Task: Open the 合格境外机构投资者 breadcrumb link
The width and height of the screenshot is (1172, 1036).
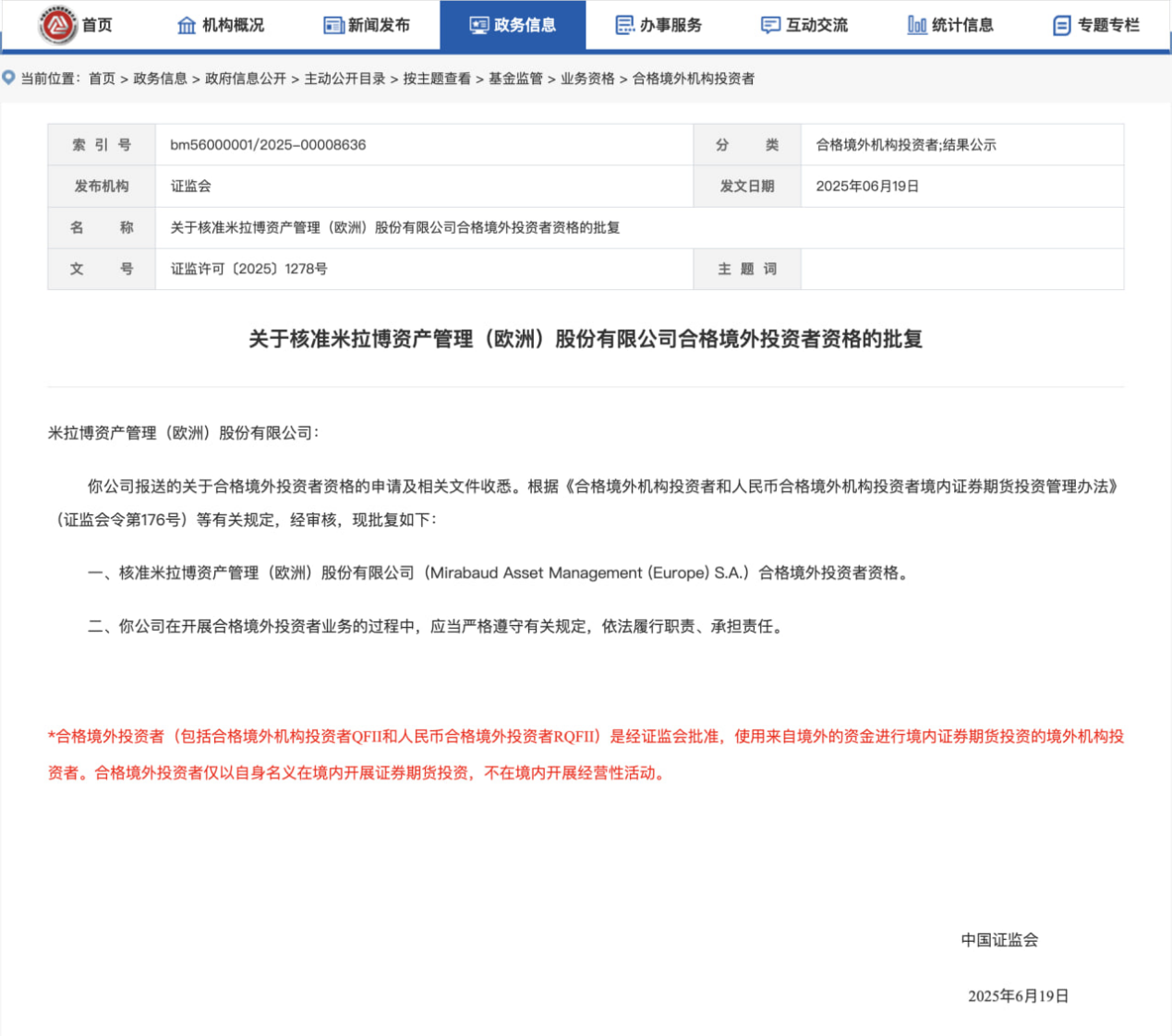Action: [691, 78]
